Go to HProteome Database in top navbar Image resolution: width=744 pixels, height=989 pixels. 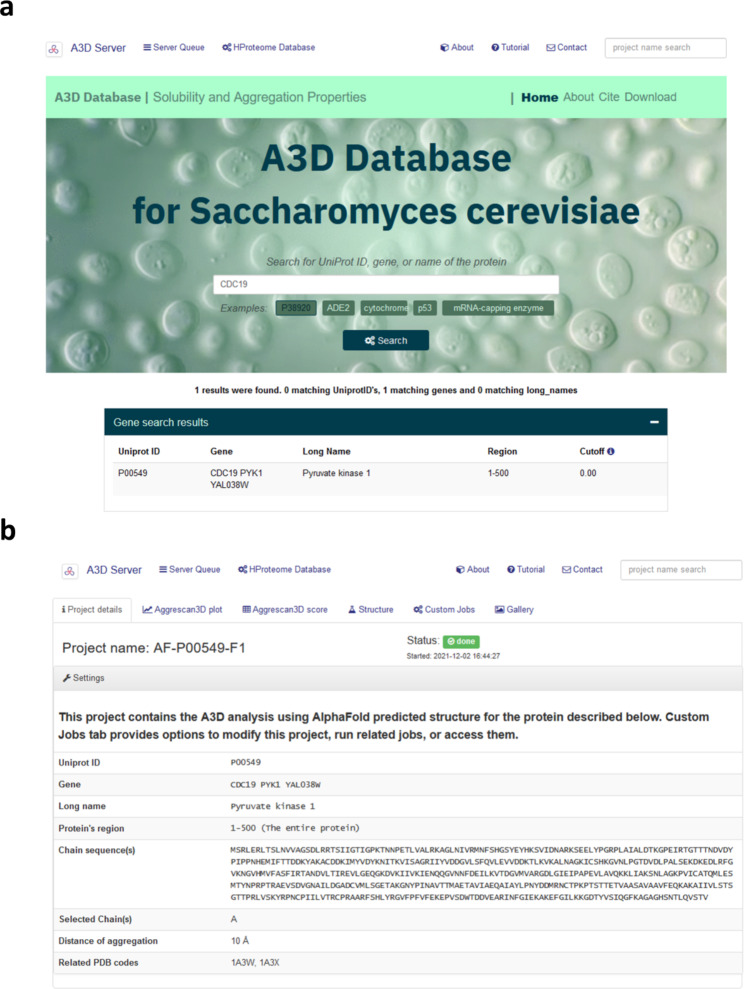click(268, 47)
